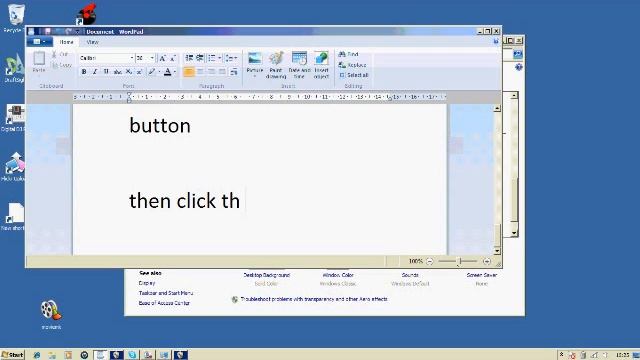
Task: Open the WordPad application menu button
Action: (x=39, y=42)
